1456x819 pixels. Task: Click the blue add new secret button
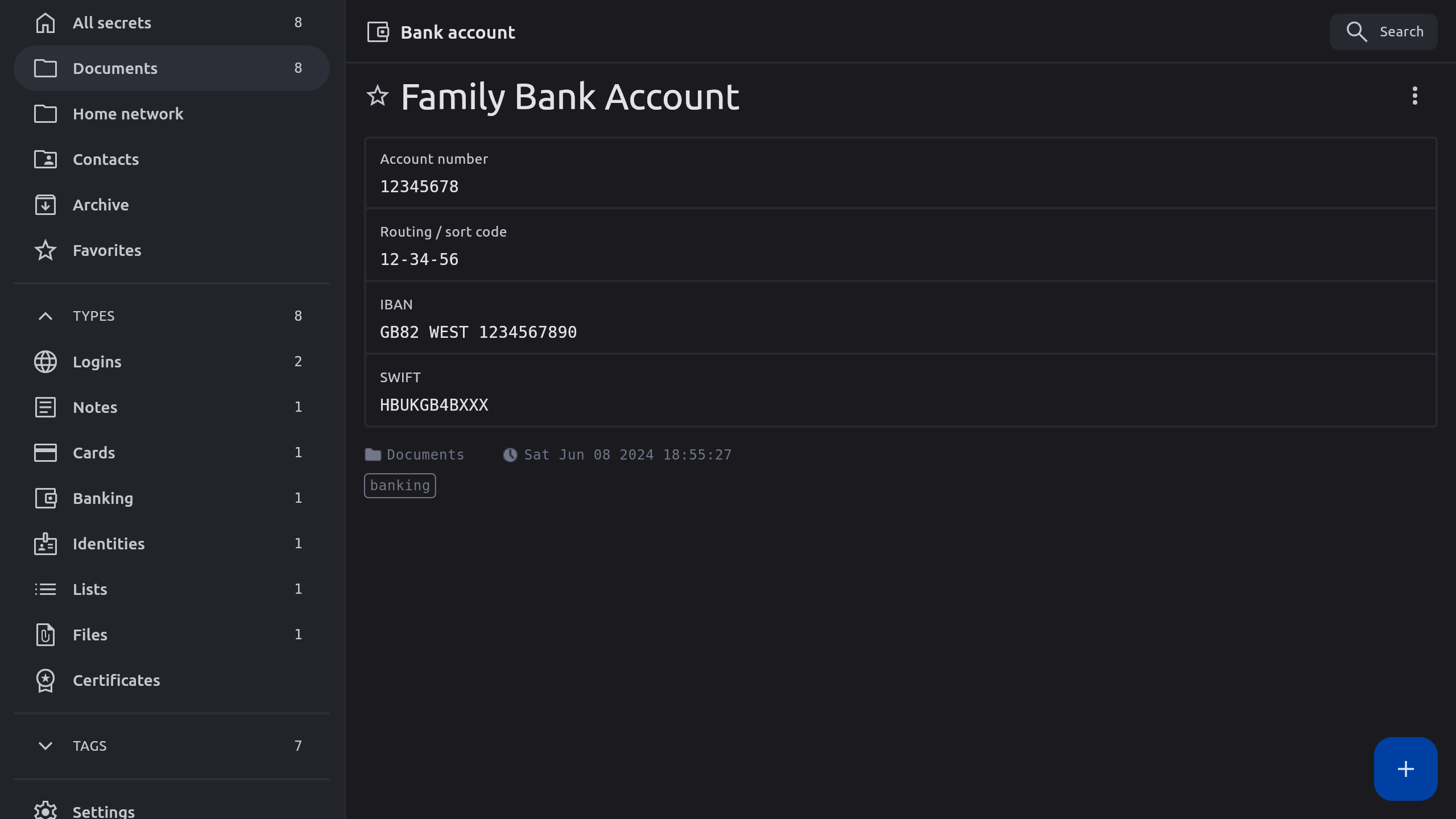(x=1405, y=769)
